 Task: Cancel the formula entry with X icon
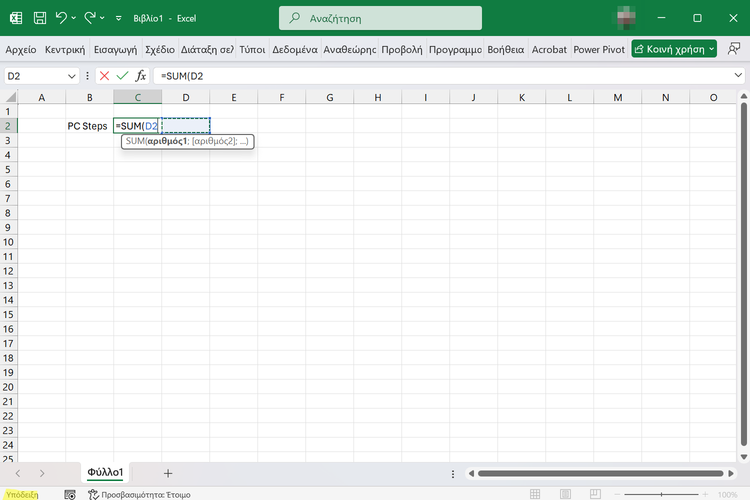[x=104, y=76]
